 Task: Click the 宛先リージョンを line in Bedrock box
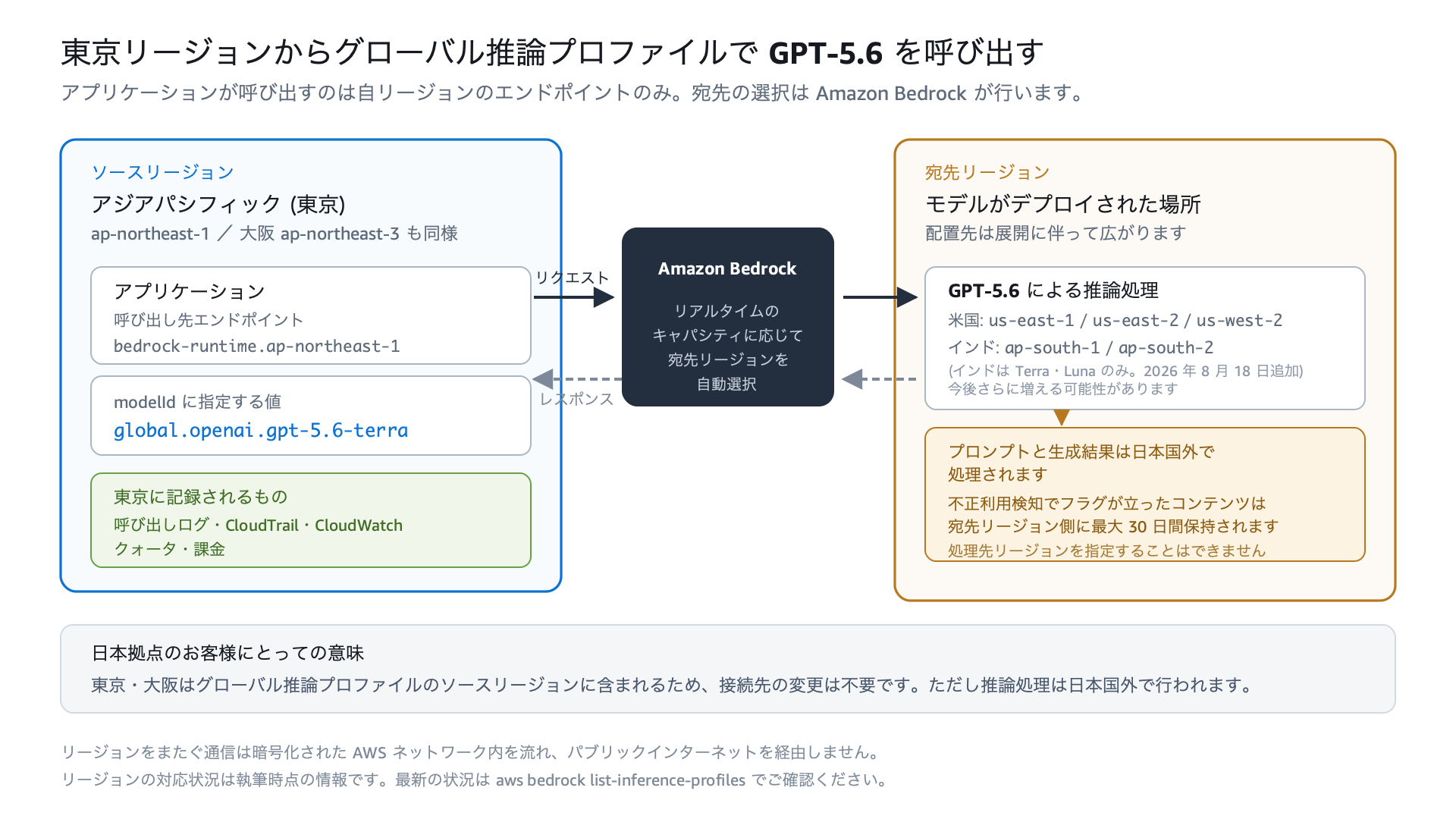727,359
